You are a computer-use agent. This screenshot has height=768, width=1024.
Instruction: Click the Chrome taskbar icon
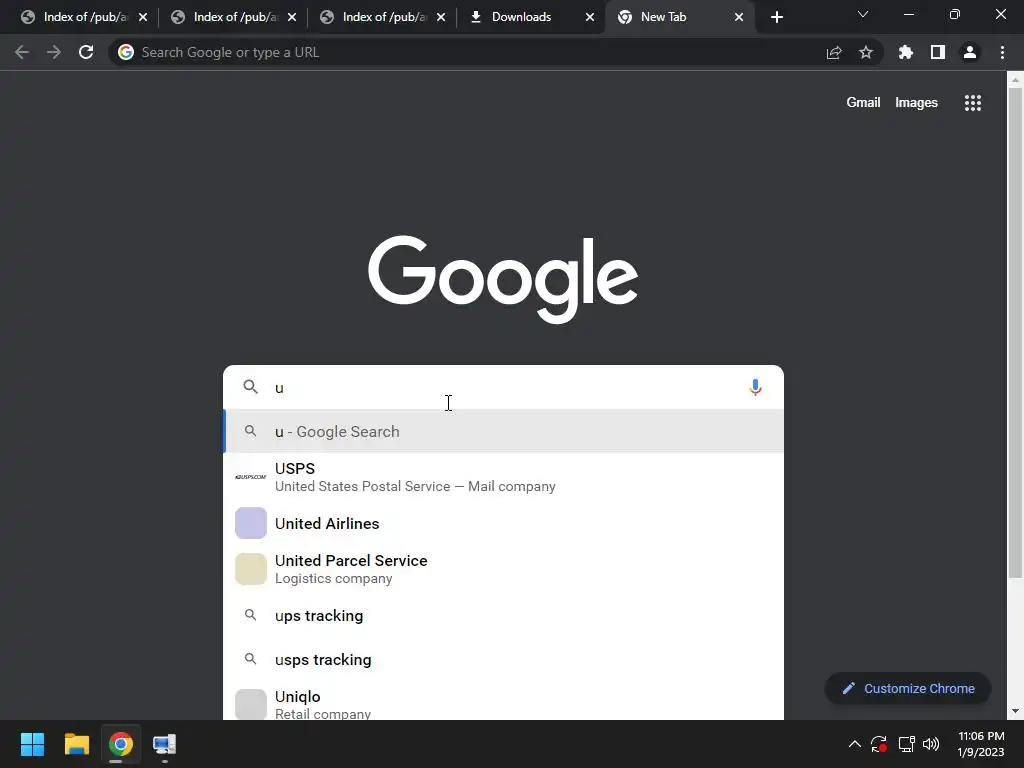coord(120,744)
